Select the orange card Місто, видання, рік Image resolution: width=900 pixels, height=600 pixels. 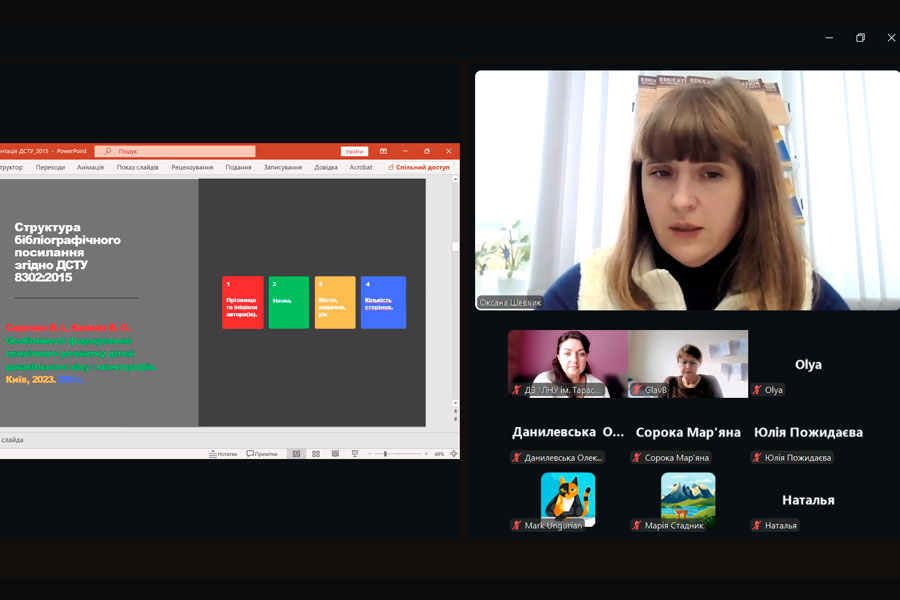[335, 303]
